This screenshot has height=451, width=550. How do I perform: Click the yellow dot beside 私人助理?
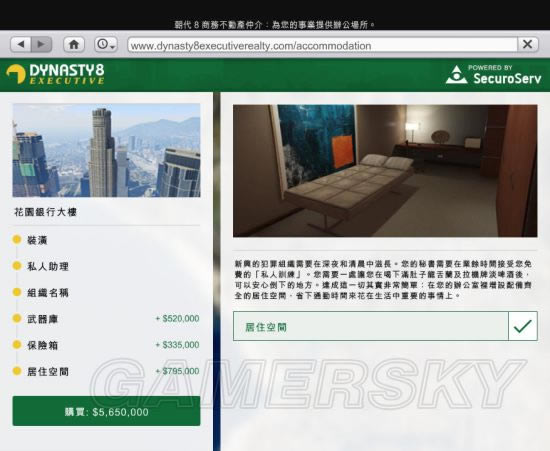tap(16, 266)
